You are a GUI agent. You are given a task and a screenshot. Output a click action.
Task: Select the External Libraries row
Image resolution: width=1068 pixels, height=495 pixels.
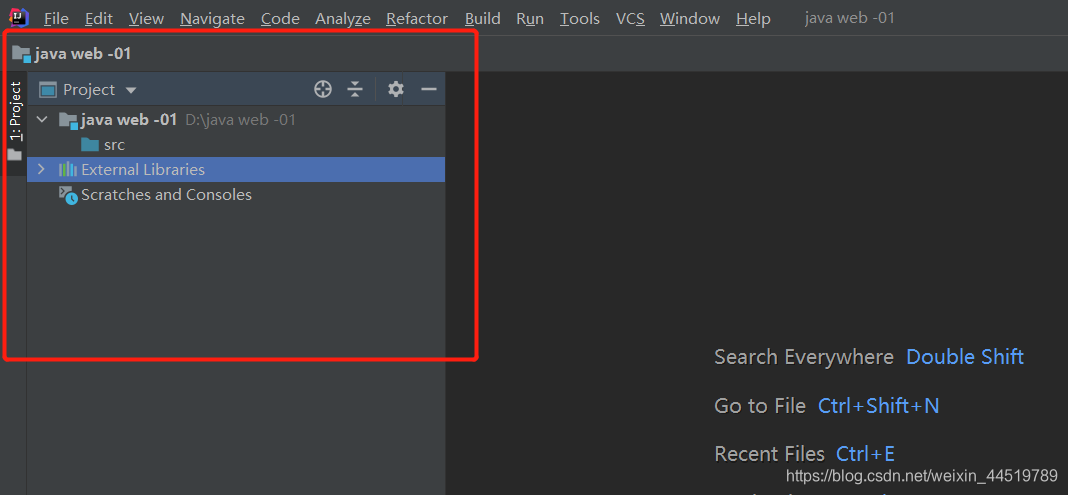236,170
